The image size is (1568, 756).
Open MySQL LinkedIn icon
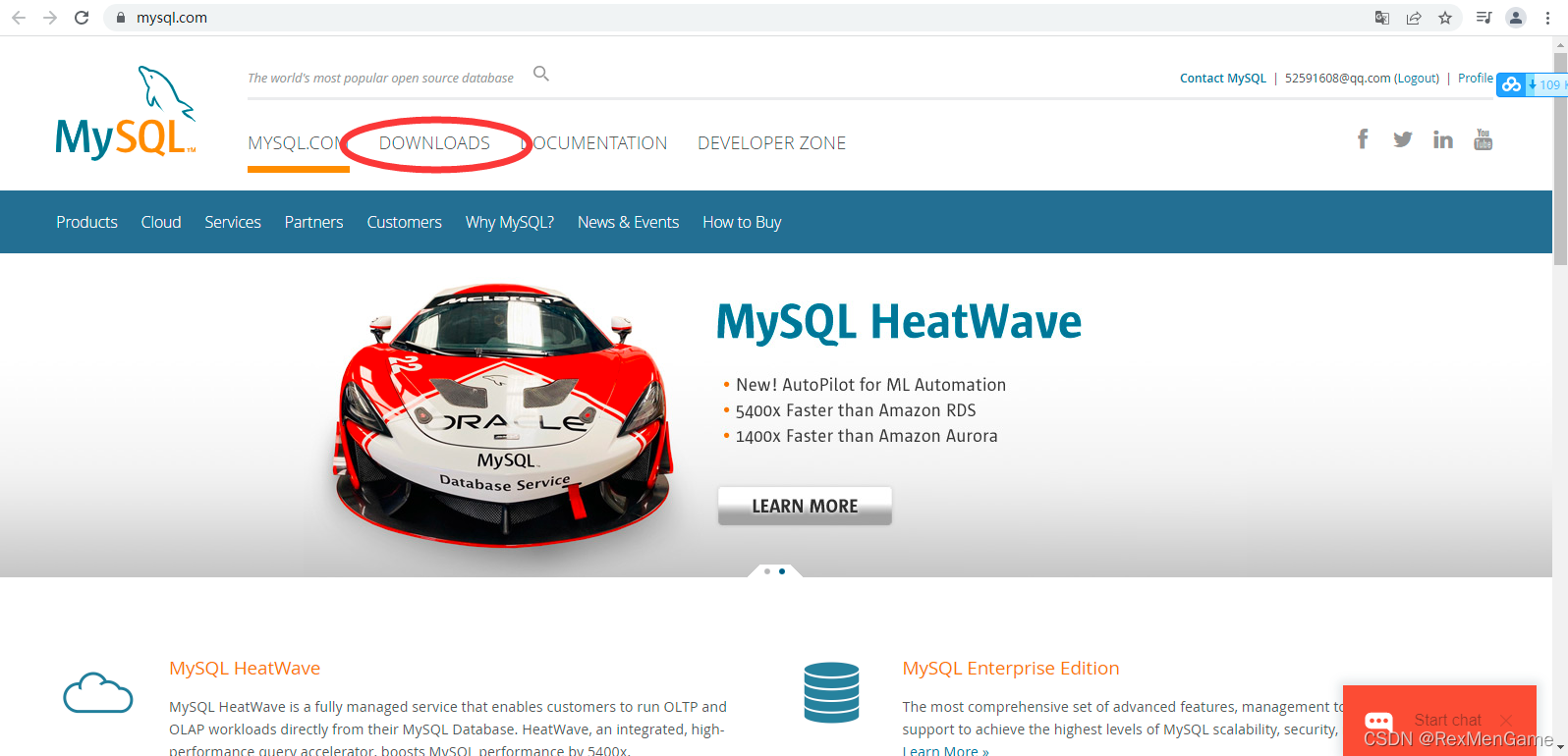1443,139
